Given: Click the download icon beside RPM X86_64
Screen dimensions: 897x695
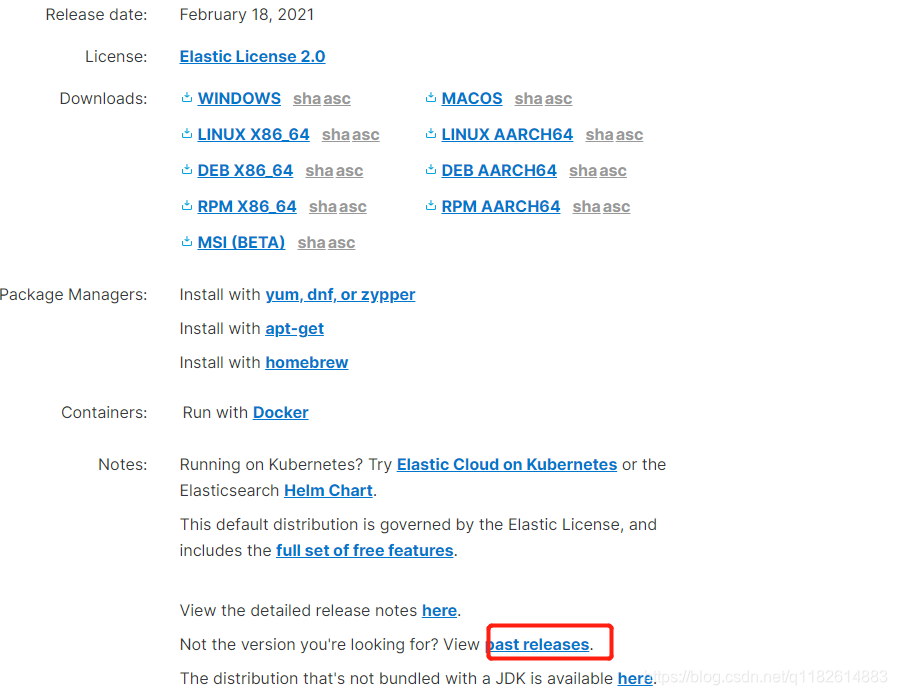Looking at the screenshot, I should click(x=186, y=206).
